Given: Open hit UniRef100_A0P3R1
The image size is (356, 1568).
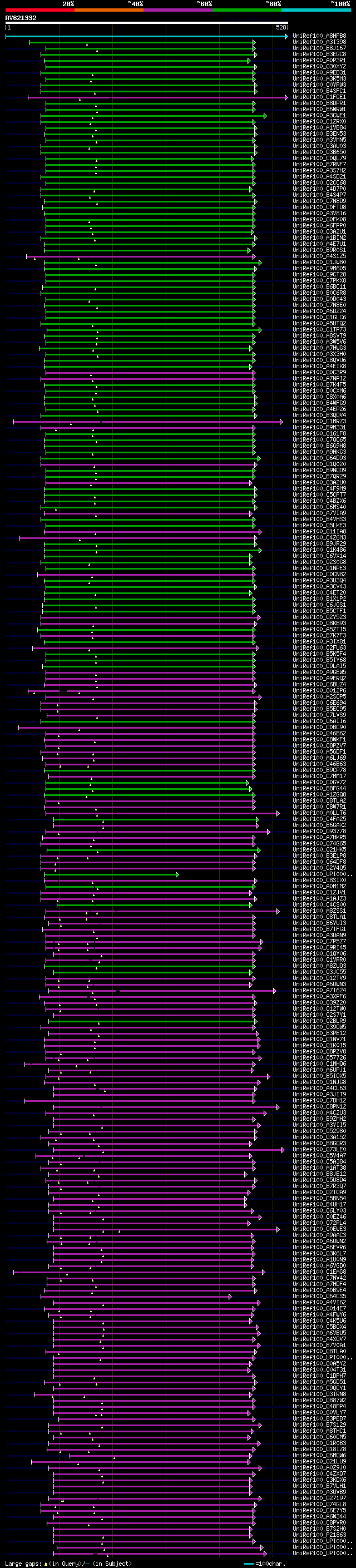Looking at the screenshot, I should coord(319,60).
